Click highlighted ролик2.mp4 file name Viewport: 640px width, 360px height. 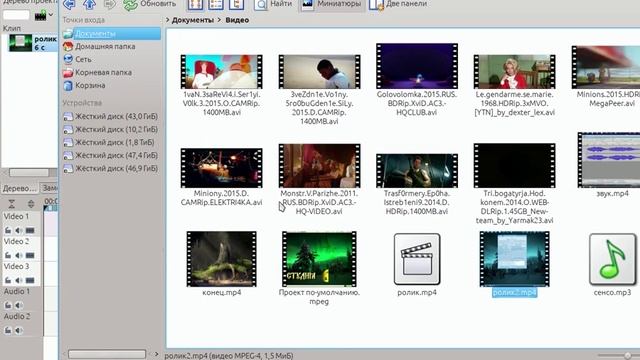[514, 293]
